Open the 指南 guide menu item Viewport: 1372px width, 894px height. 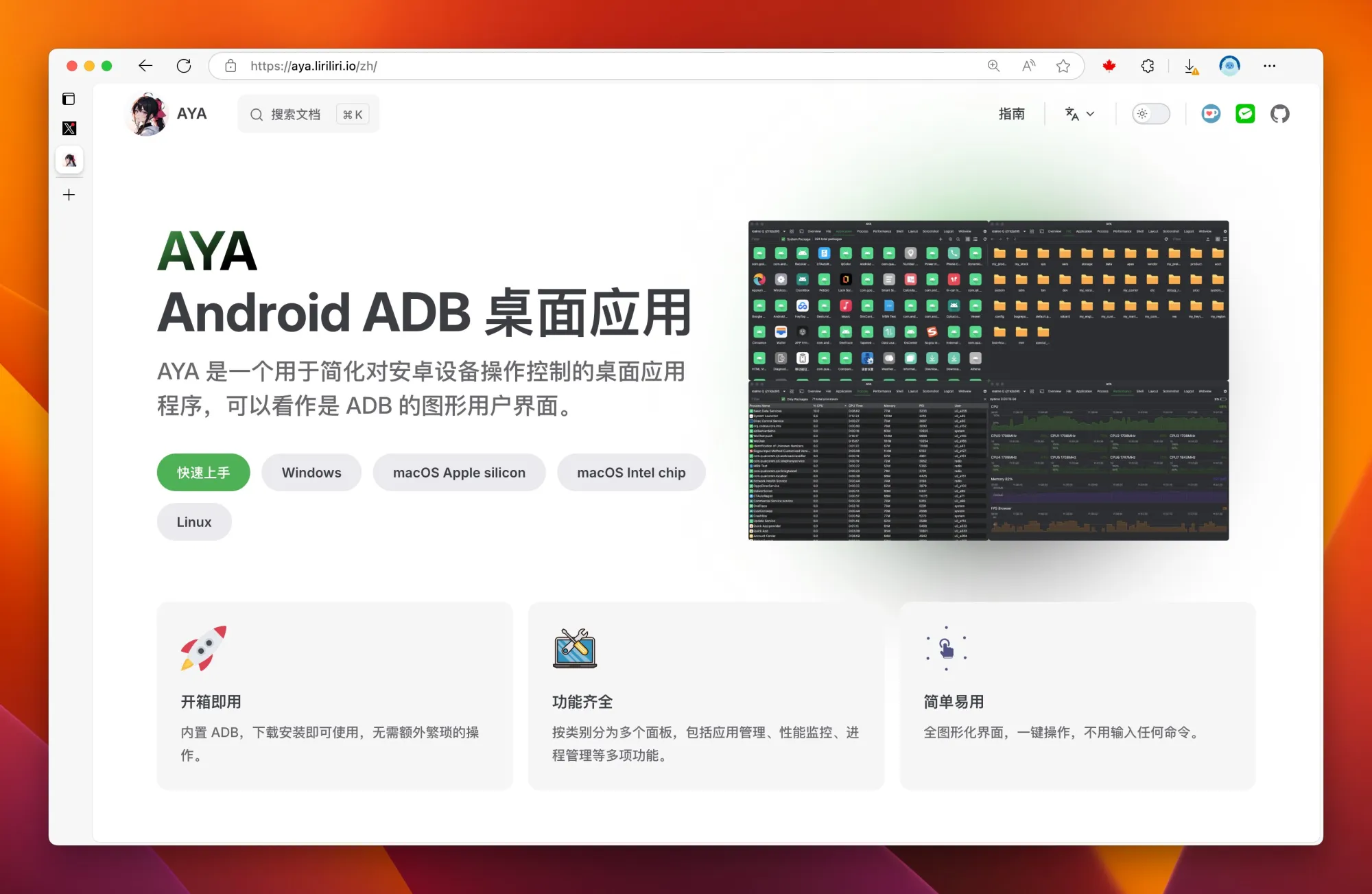(1011, 114)
